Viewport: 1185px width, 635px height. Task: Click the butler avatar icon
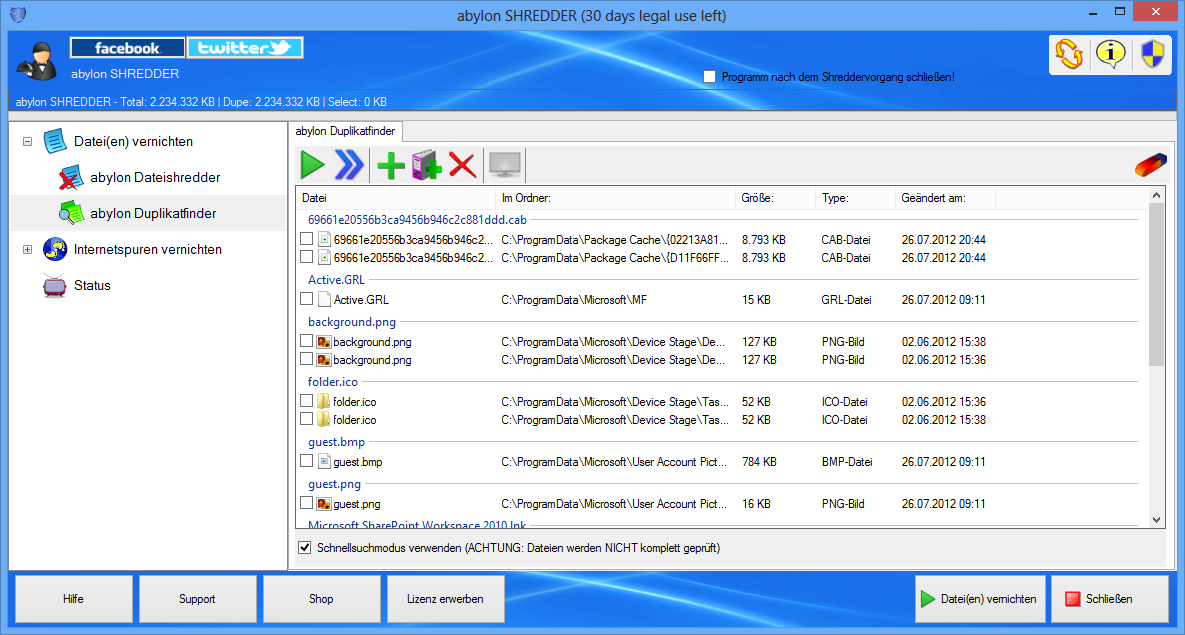click(36, 60)
